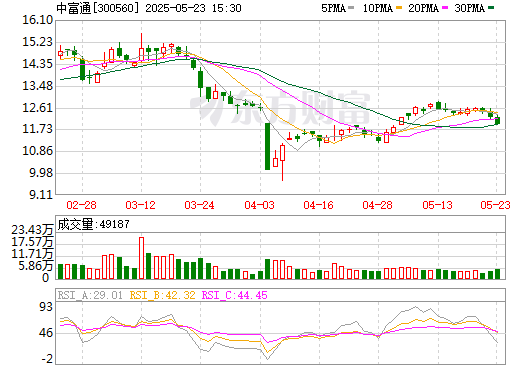The image size is (520, 365).
Task: Click the 23.43万 volume axis label
Action: click(x=32, y=230)
